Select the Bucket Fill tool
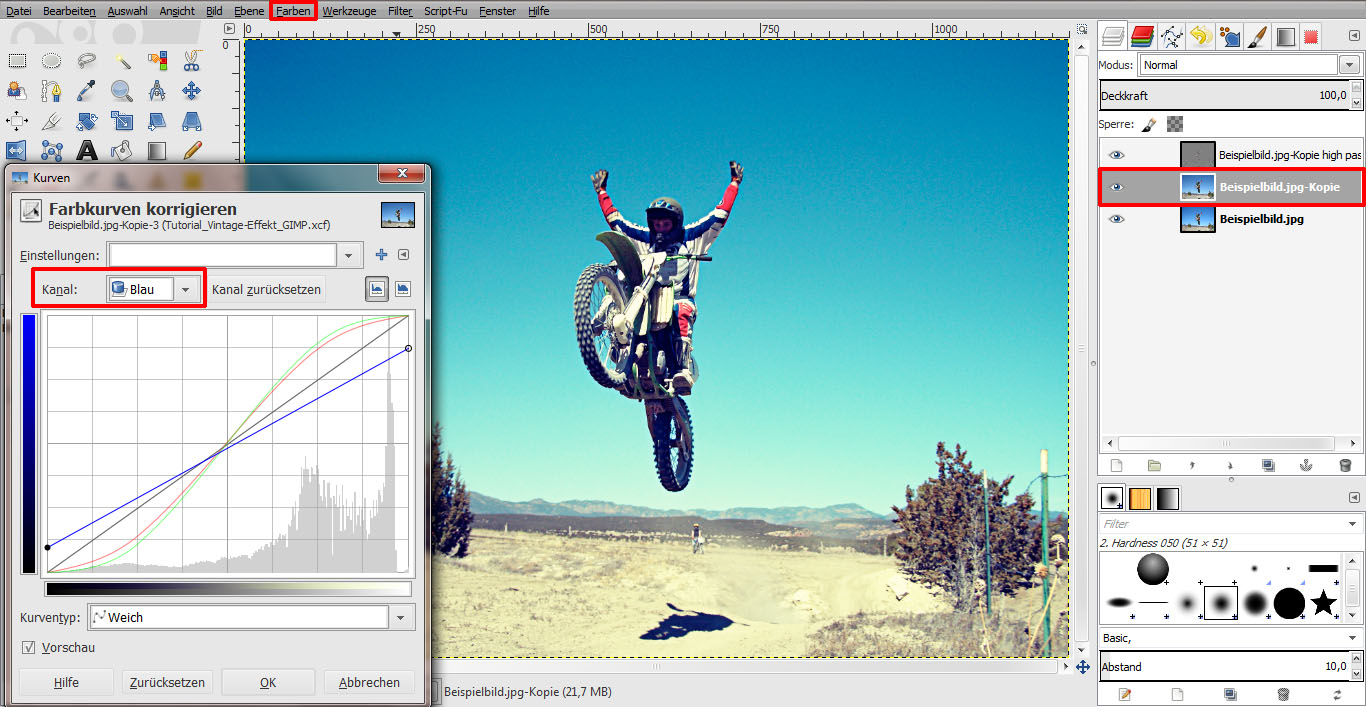1366x707 pixels. tap(121, 149)
